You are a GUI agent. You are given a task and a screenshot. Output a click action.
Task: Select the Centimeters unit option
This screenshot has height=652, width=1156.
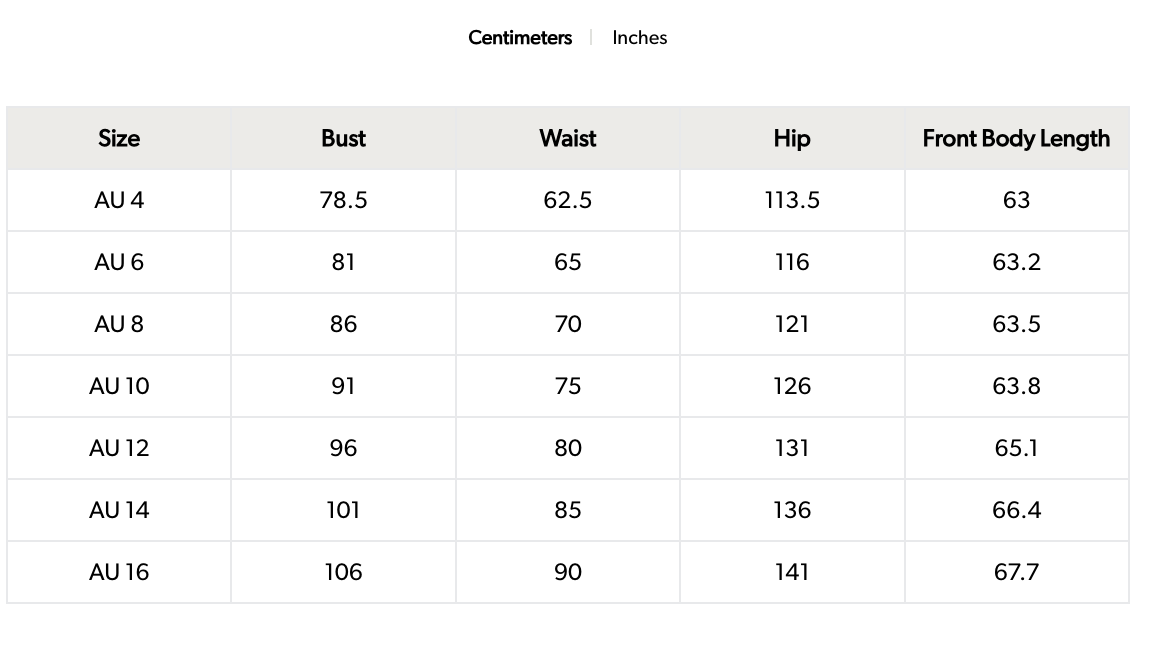click(x=520, y=38)
